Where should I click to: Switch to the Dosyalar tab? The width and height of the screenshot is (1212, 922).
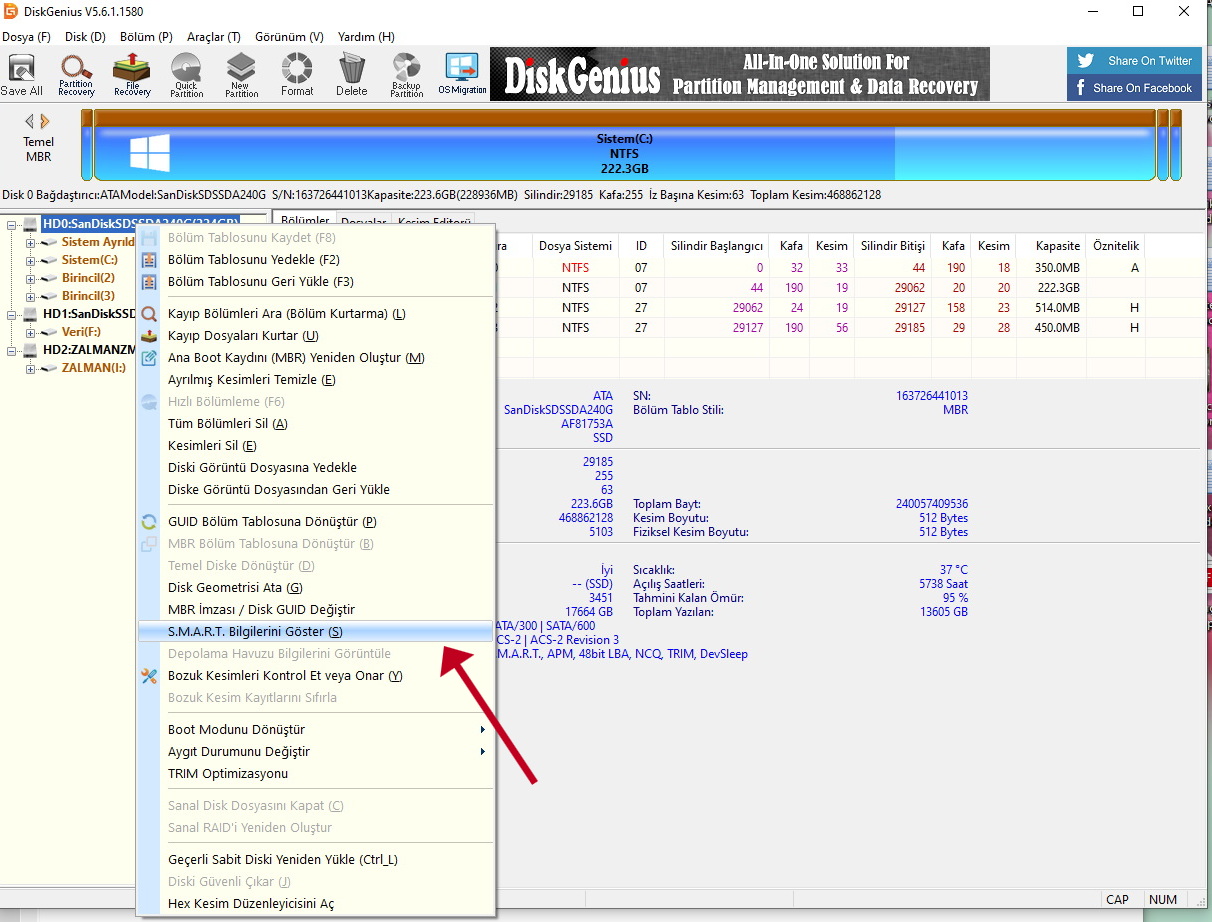[364, 222]
